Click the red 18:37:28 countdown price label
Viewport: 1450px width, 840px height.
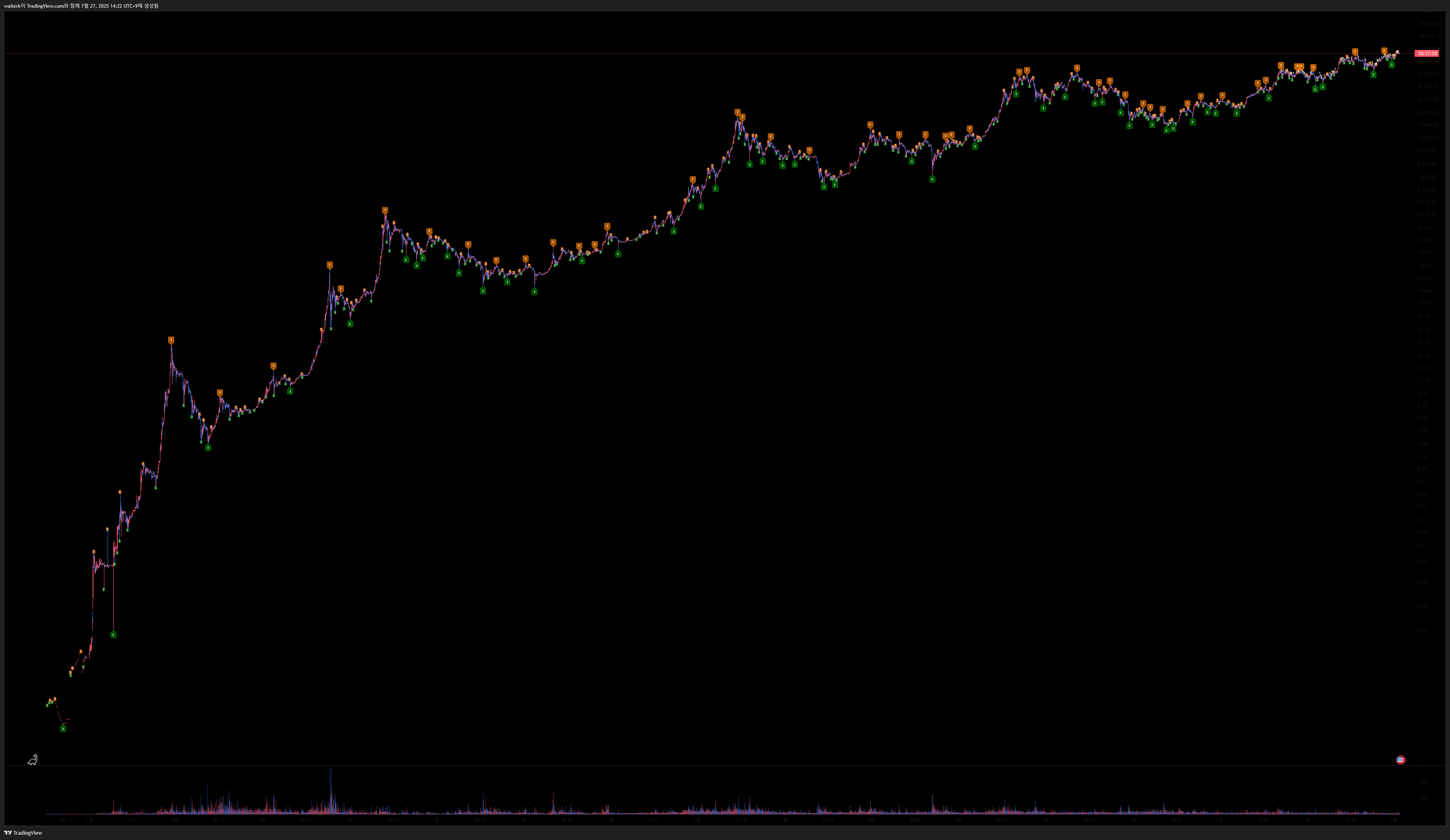point(1427,54)
